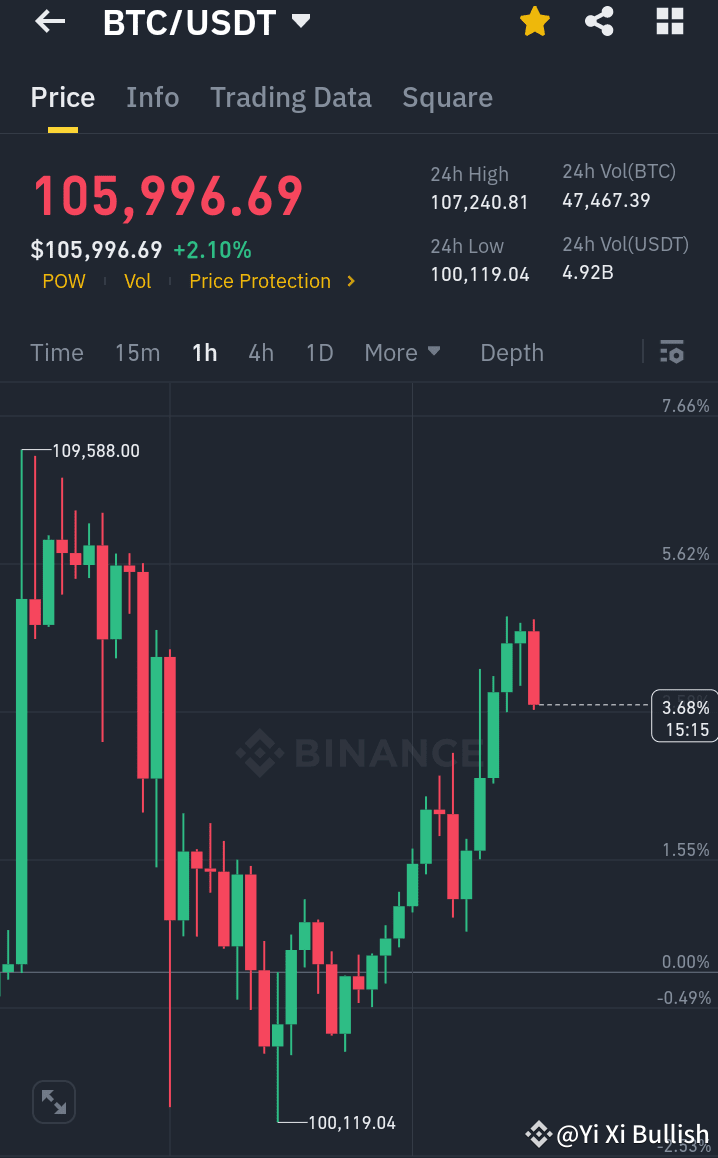Image resolution: width=718 pixels, height=1158 pixels.
Task: Expand the chart to fullscreen
Action: 53,1101
